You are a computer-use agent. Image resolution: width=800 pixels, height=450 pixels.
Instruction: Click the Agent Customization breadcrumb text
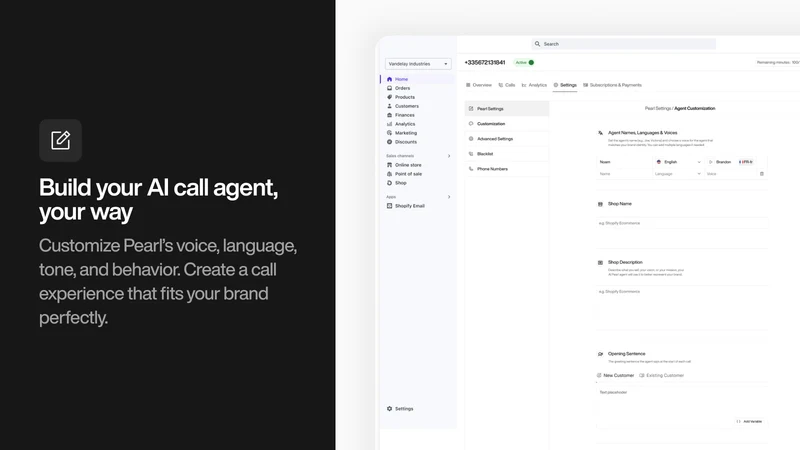(694, 109)
